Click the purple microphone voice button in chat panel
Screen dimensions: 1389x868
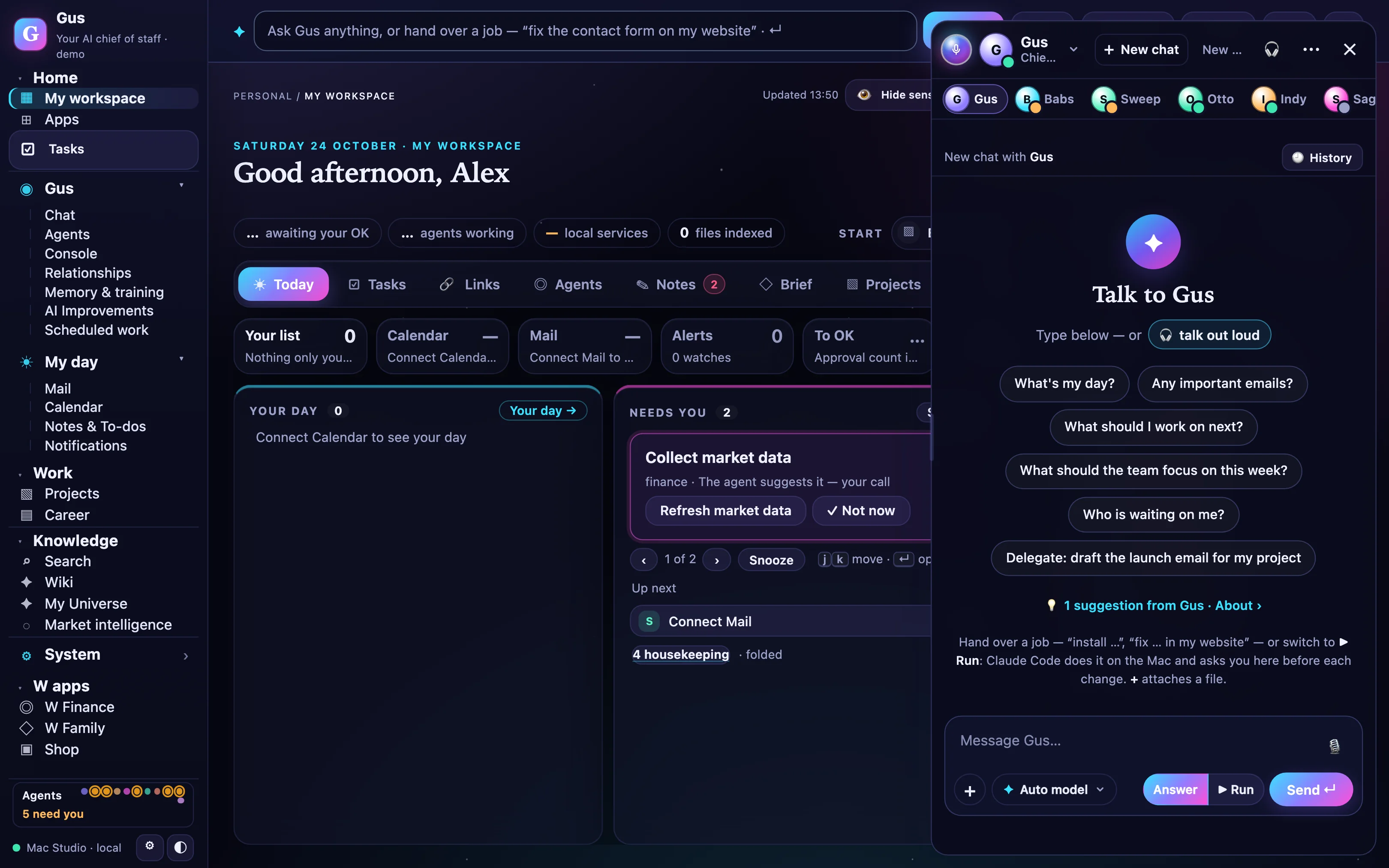click(956, 49)
